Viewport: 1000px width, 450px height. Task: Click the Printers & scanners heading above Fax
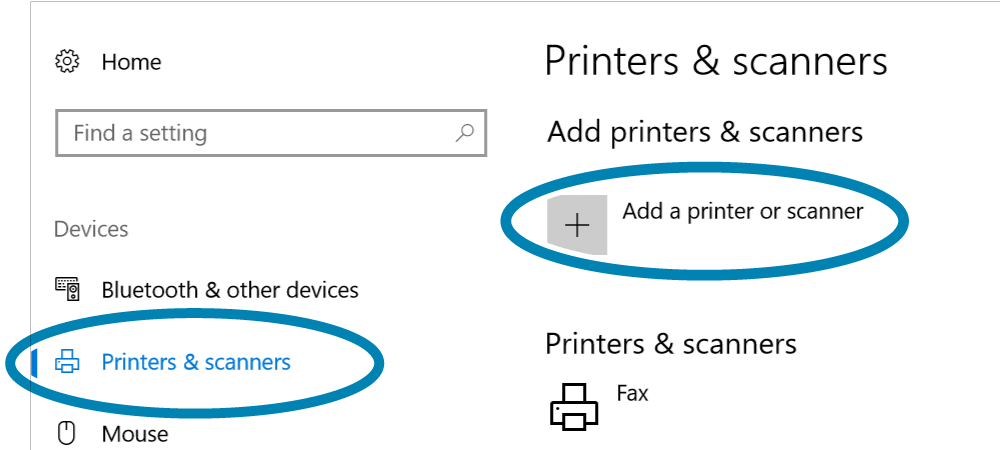(670, 344)
